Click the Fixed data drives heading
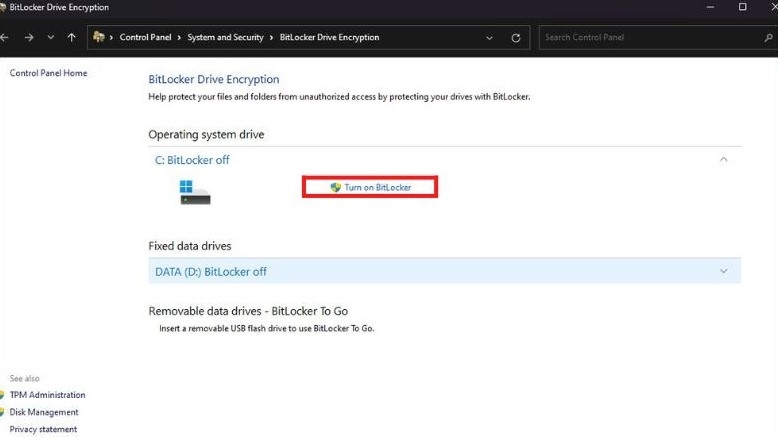The width and height of the screenshot is (778, 437). [190, 246]
